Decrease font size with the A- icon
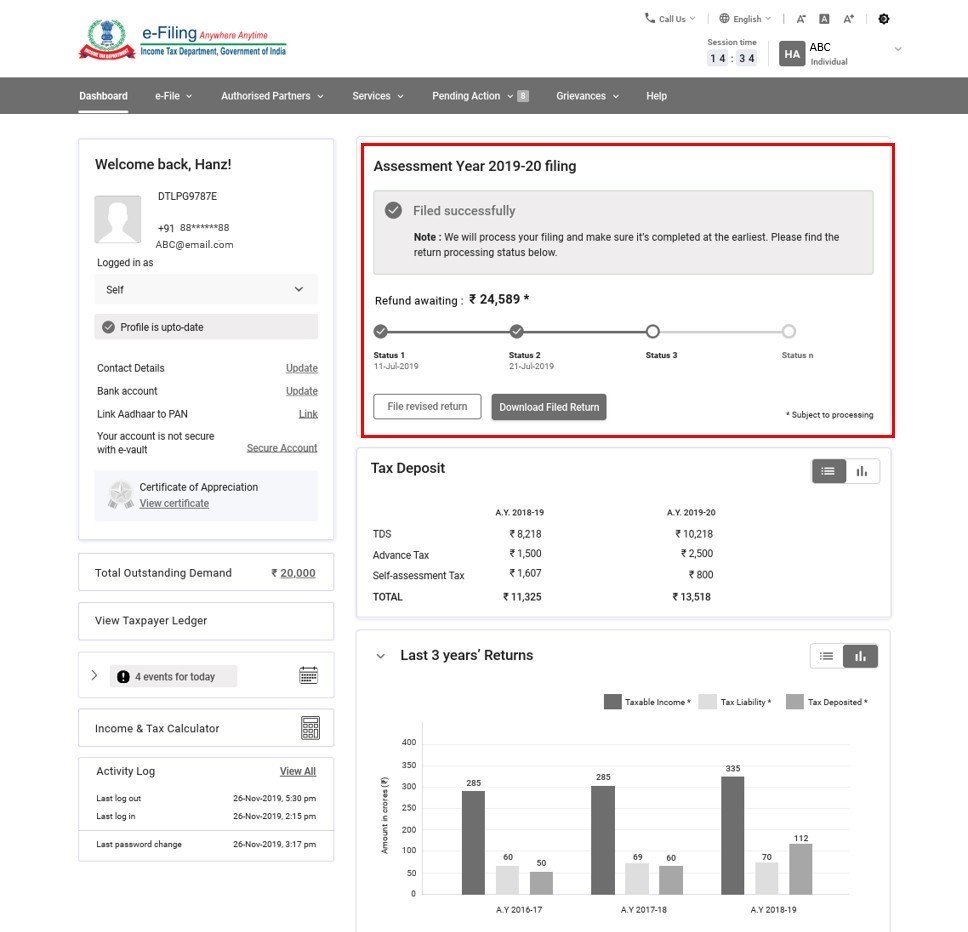This screenshot has width=968, height=932. pos(801,19)
